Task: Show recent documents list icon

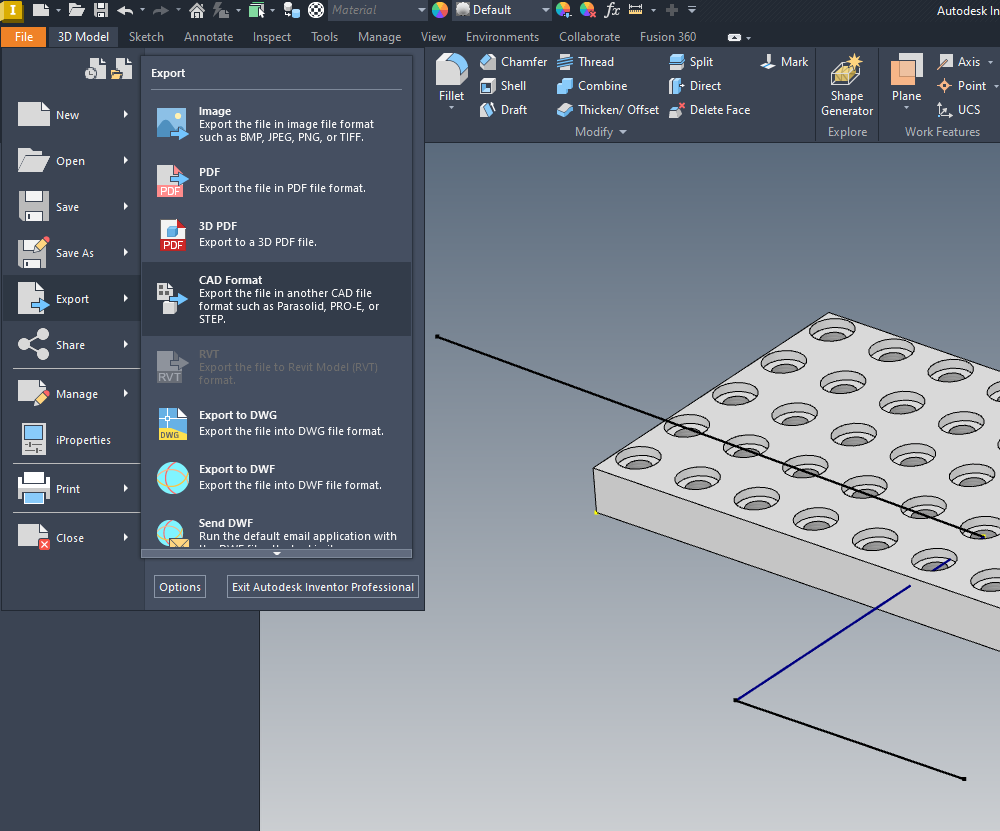Action: [x=96, y=69]
